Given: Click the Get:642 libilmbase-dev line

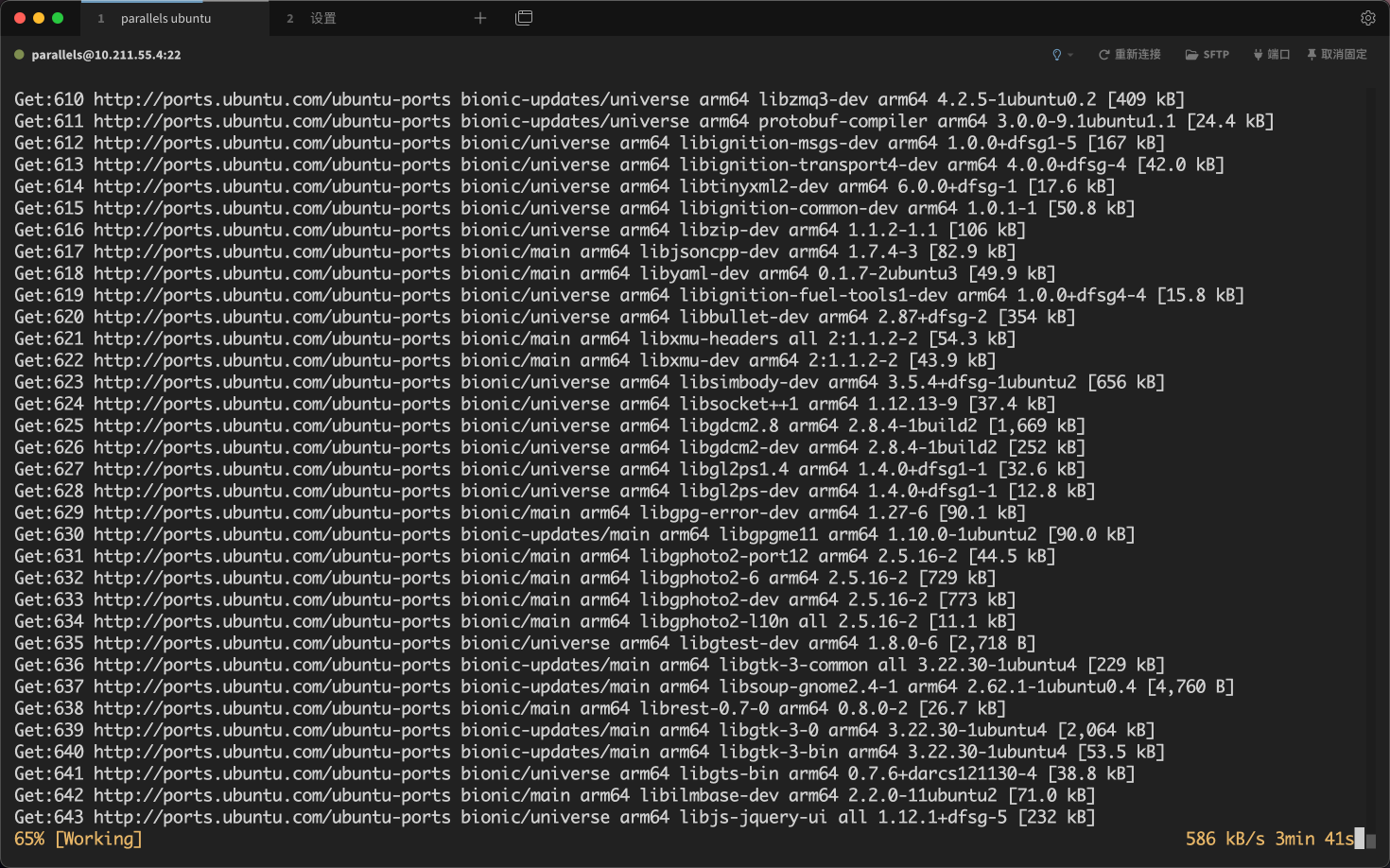Looking at the screenshot, I should pos(555,795).
